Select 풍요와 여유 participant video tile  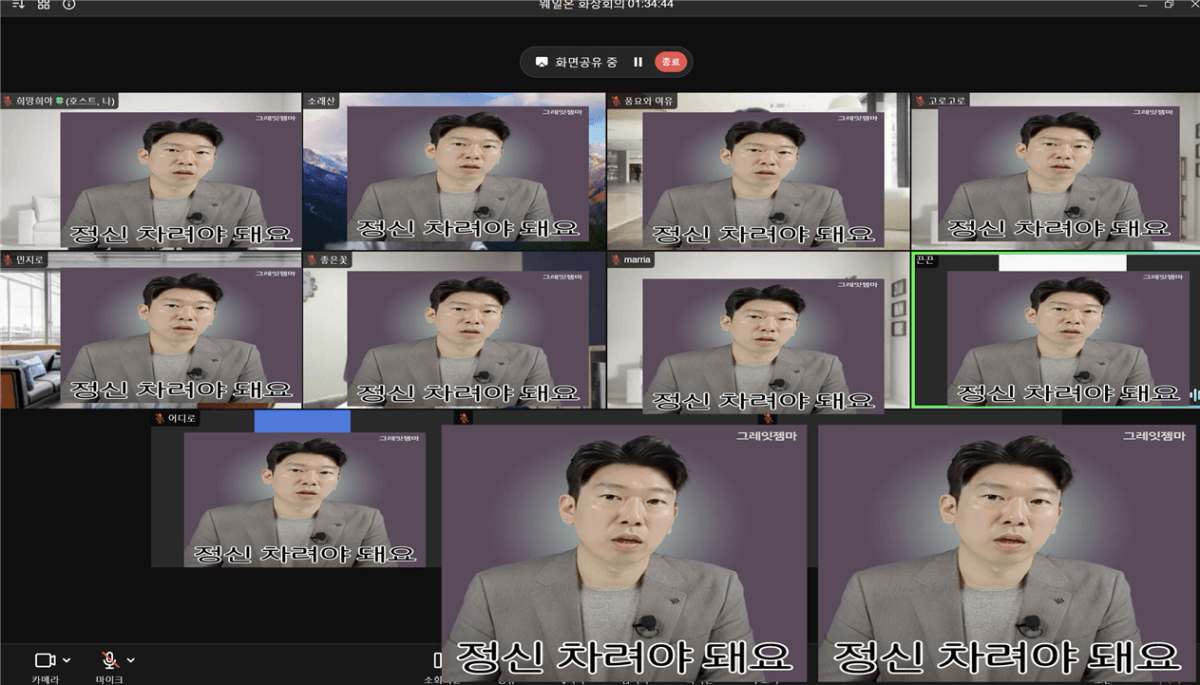(x=758, y=171)
